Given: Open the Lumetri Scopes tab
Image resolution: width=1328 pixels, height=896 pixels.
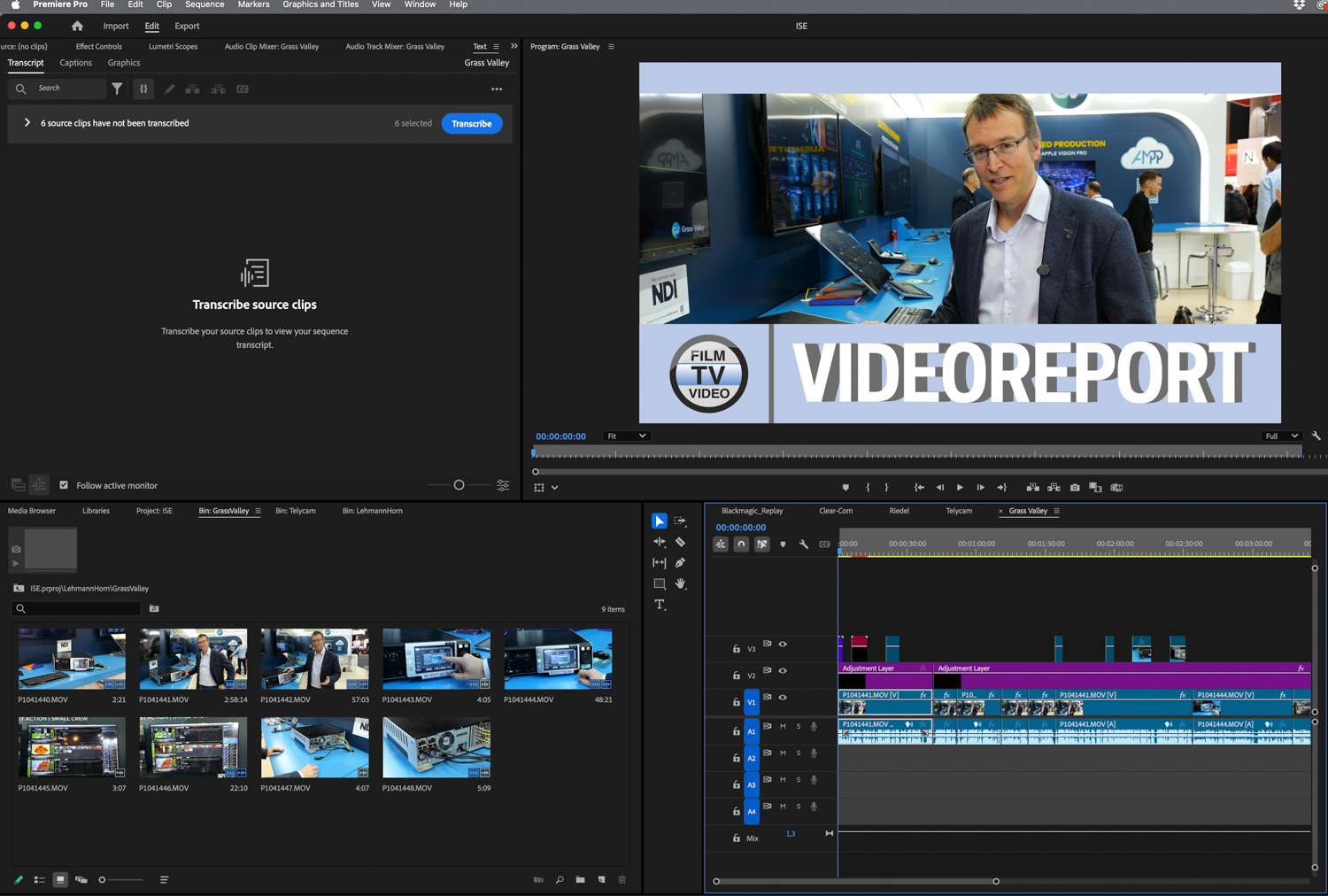Looking at the screenshot, I should (174, 47).
